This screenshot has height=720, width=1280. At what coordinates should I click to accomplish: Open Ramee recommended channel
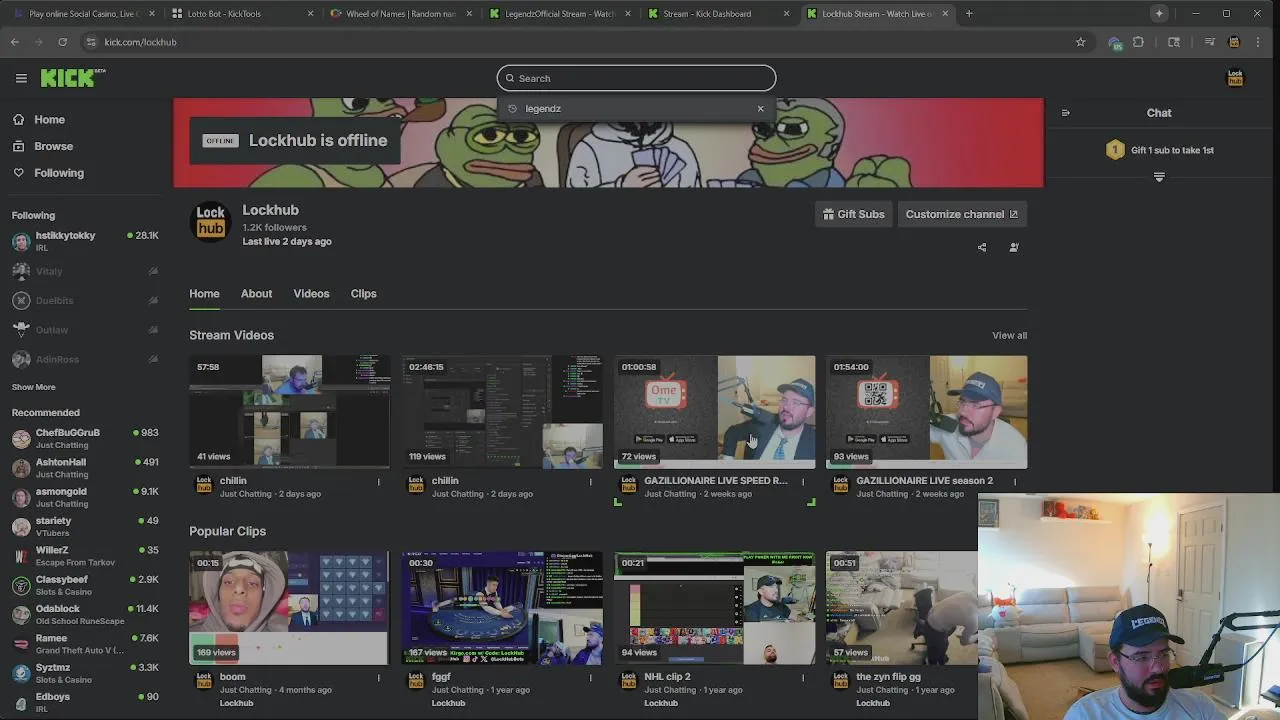[85, 644]
